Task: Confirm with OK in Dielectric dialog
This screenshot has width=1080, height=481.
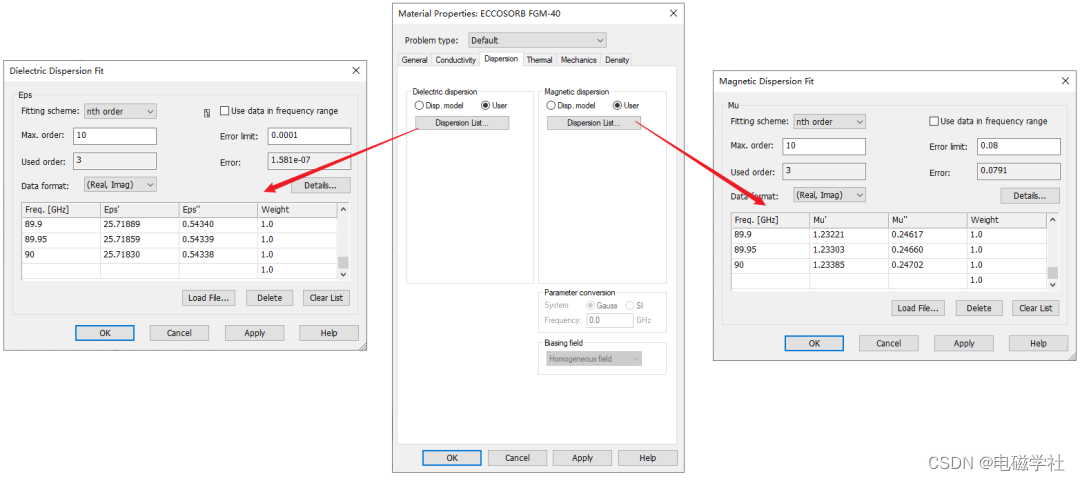Action: [105, 333]
